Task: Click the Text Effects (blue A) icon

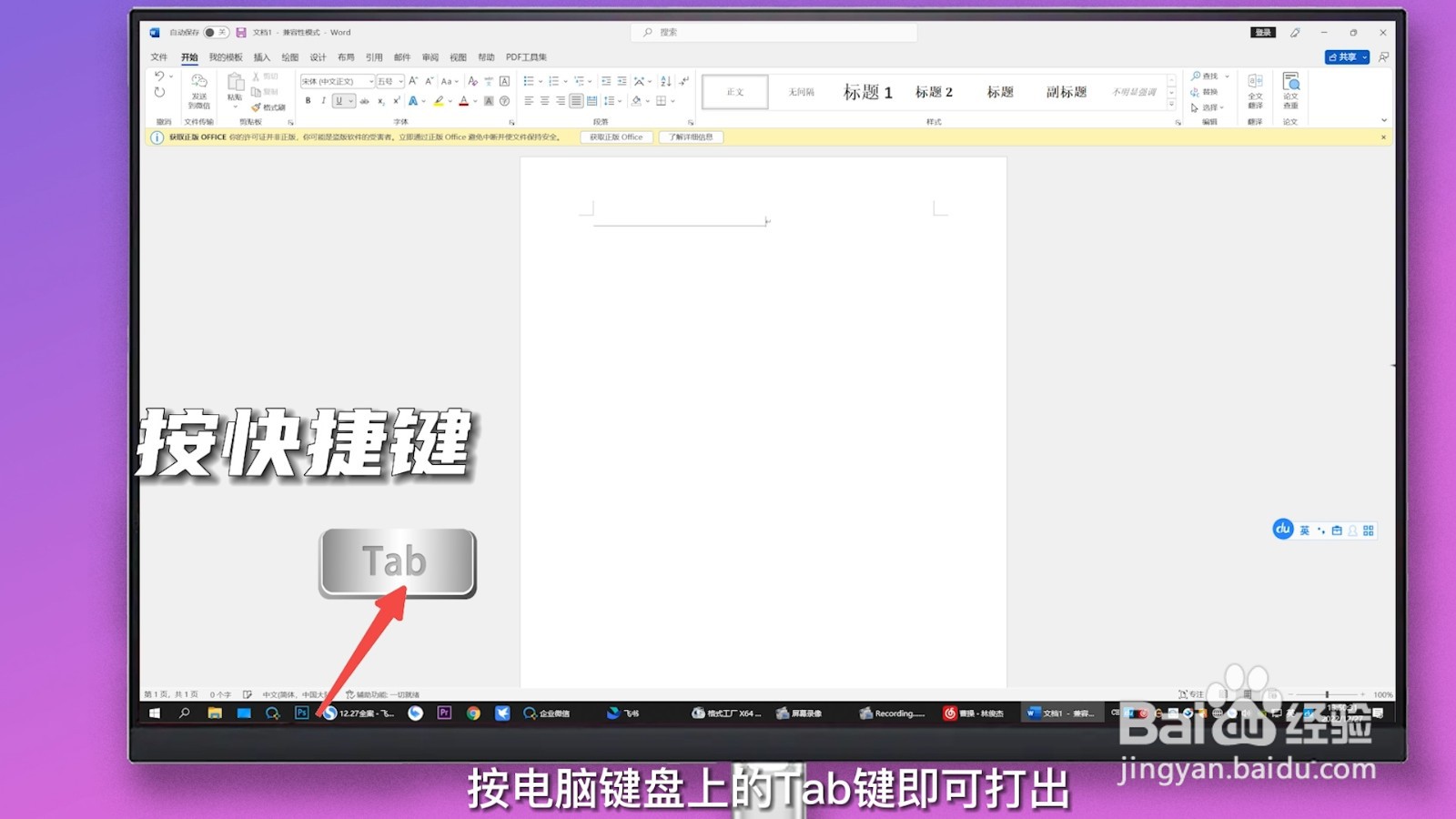Action: (x=413, y=101)
